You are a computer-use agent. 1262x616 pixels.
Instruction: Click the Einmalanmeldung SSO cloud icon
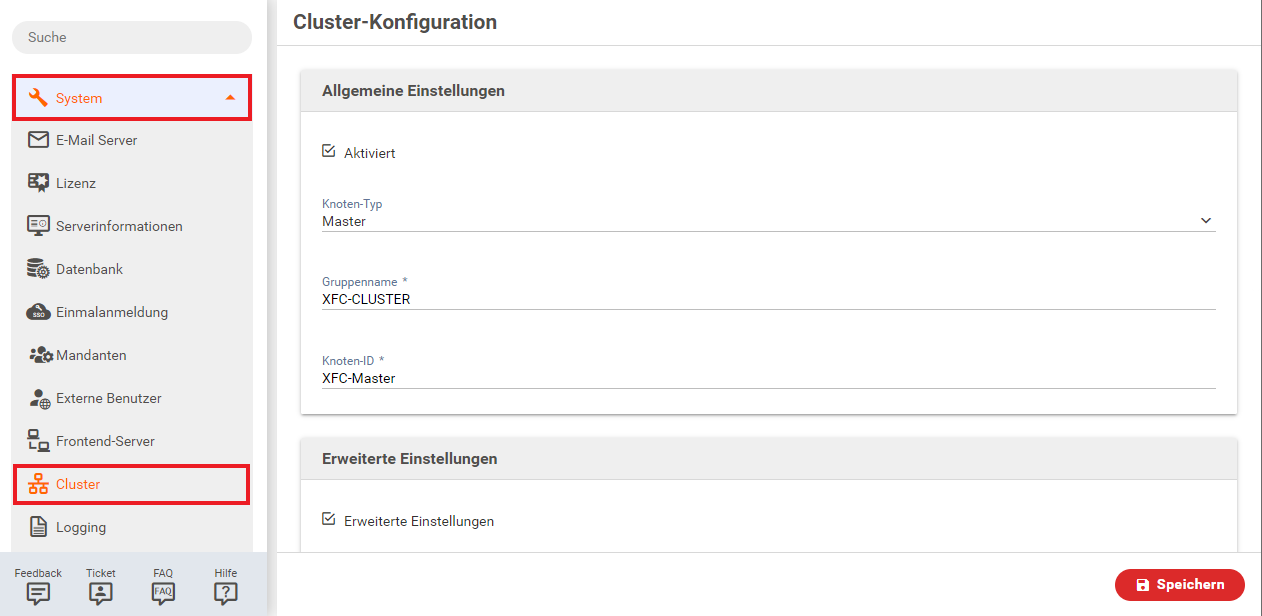pos(38,312)
